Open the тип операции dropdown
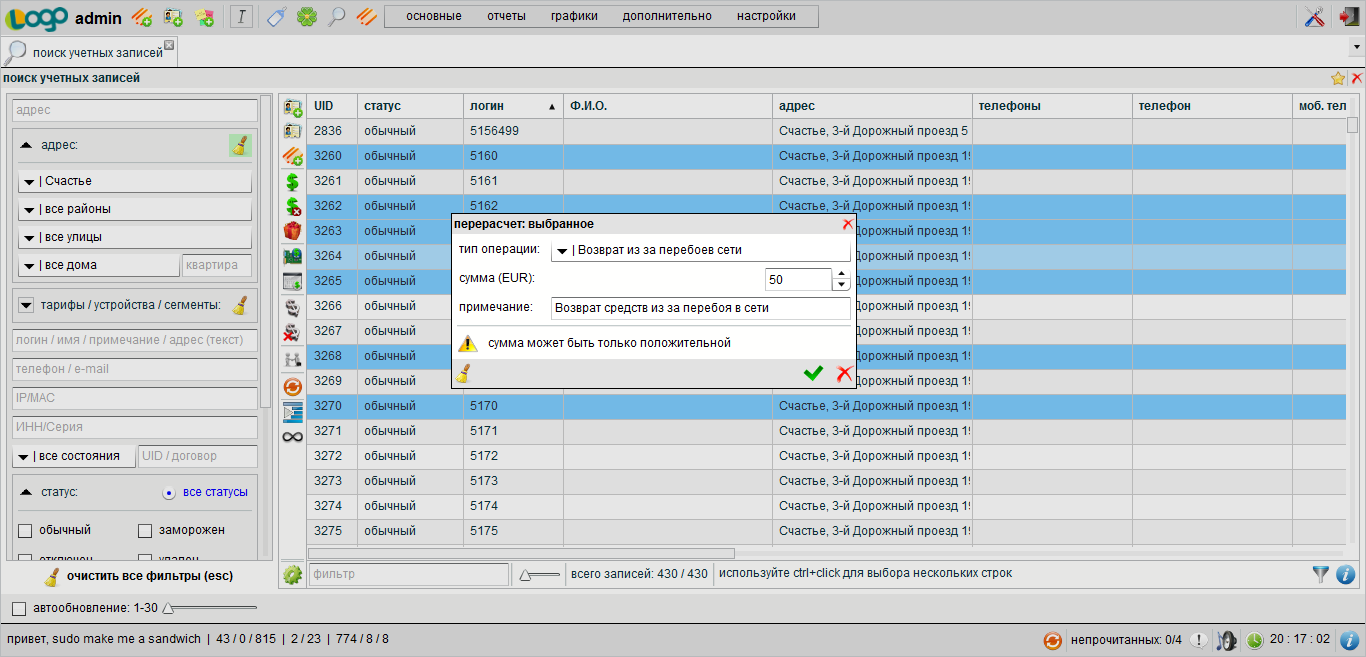This screenshot has width=1366, height=657. (700, 250)
